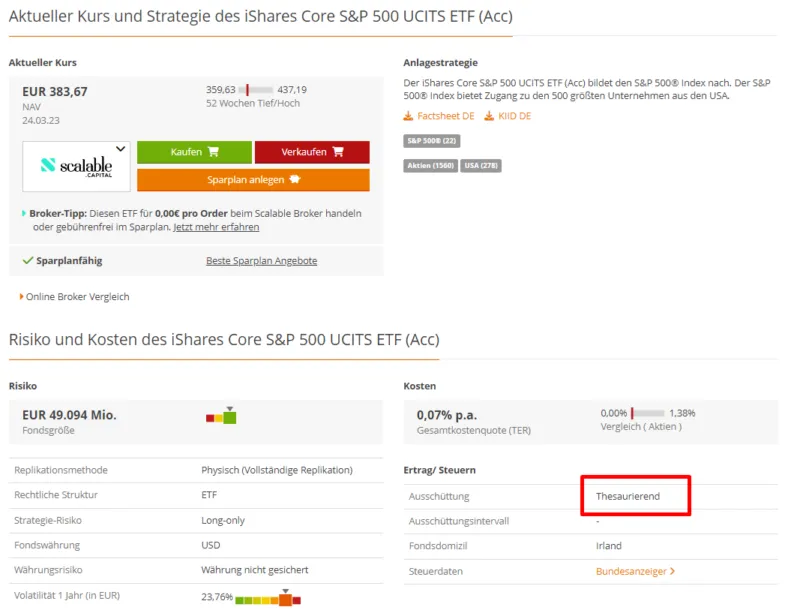
Task: Select the USA (278) tag
Action: pyautogui.click(x=480, y=165)
